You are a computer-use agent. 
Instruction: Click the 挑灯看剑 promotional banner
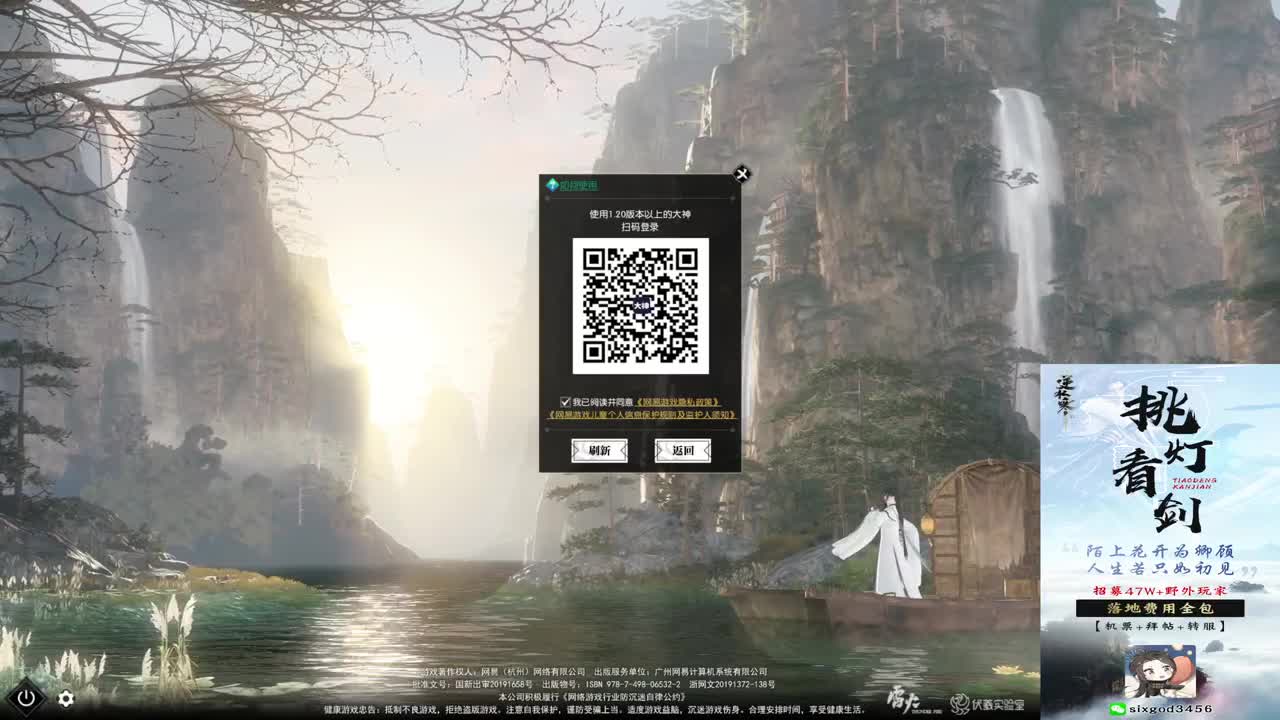pyautogui.click(x=1160, y=542)
